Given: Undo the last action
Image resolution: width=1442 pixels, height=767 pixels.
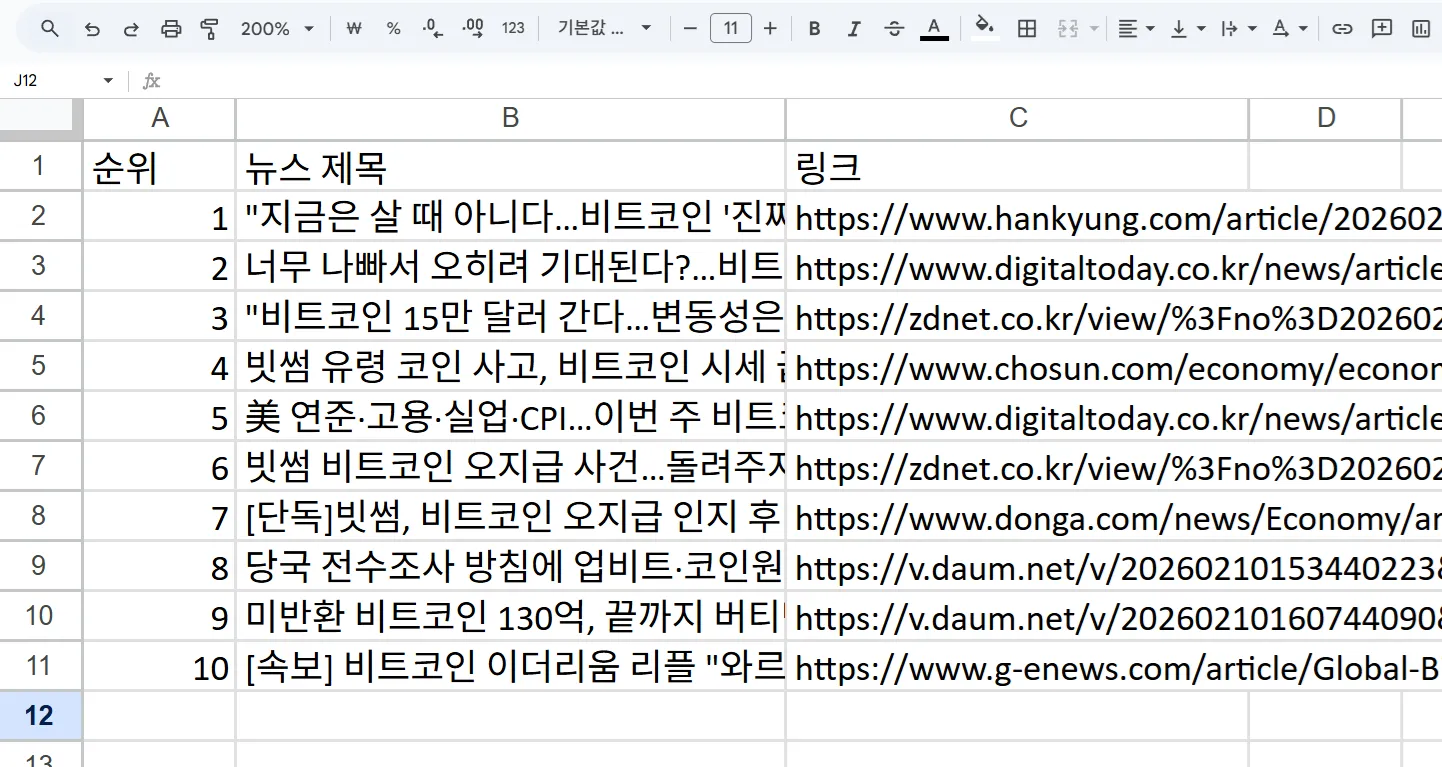Looking at the screenshot, I should point(92,29).
